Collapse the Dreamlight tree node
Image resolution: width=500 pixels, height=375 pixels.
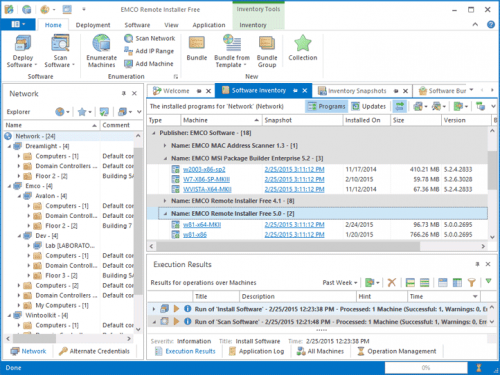click(x=9, y=146)
